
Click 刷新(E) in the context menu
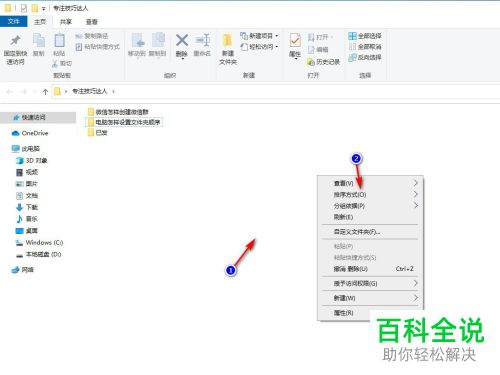(370, 217)
